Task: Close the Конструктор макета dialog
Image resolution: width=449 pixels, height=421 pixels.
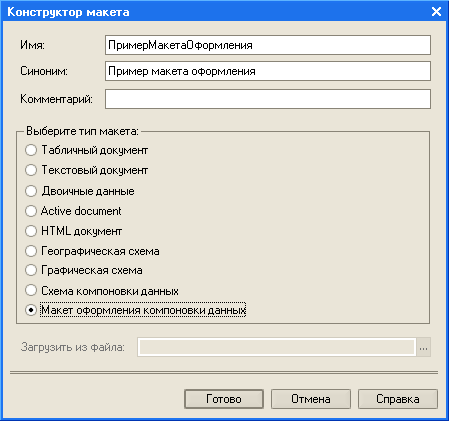Action: pos(436,12)
